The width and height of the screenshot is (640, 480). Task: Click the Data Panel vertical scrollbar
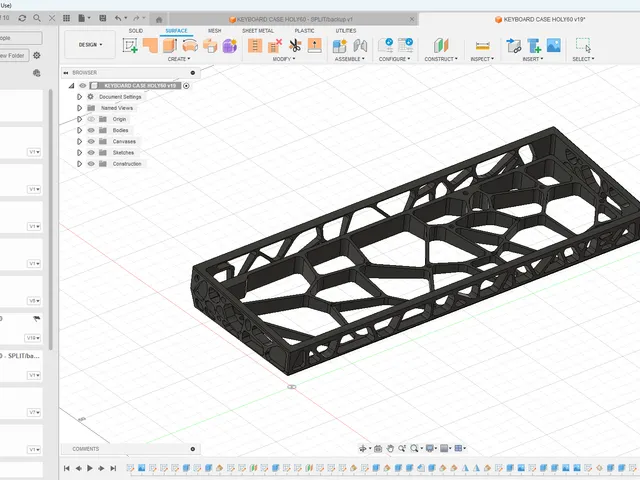[51, 220]
